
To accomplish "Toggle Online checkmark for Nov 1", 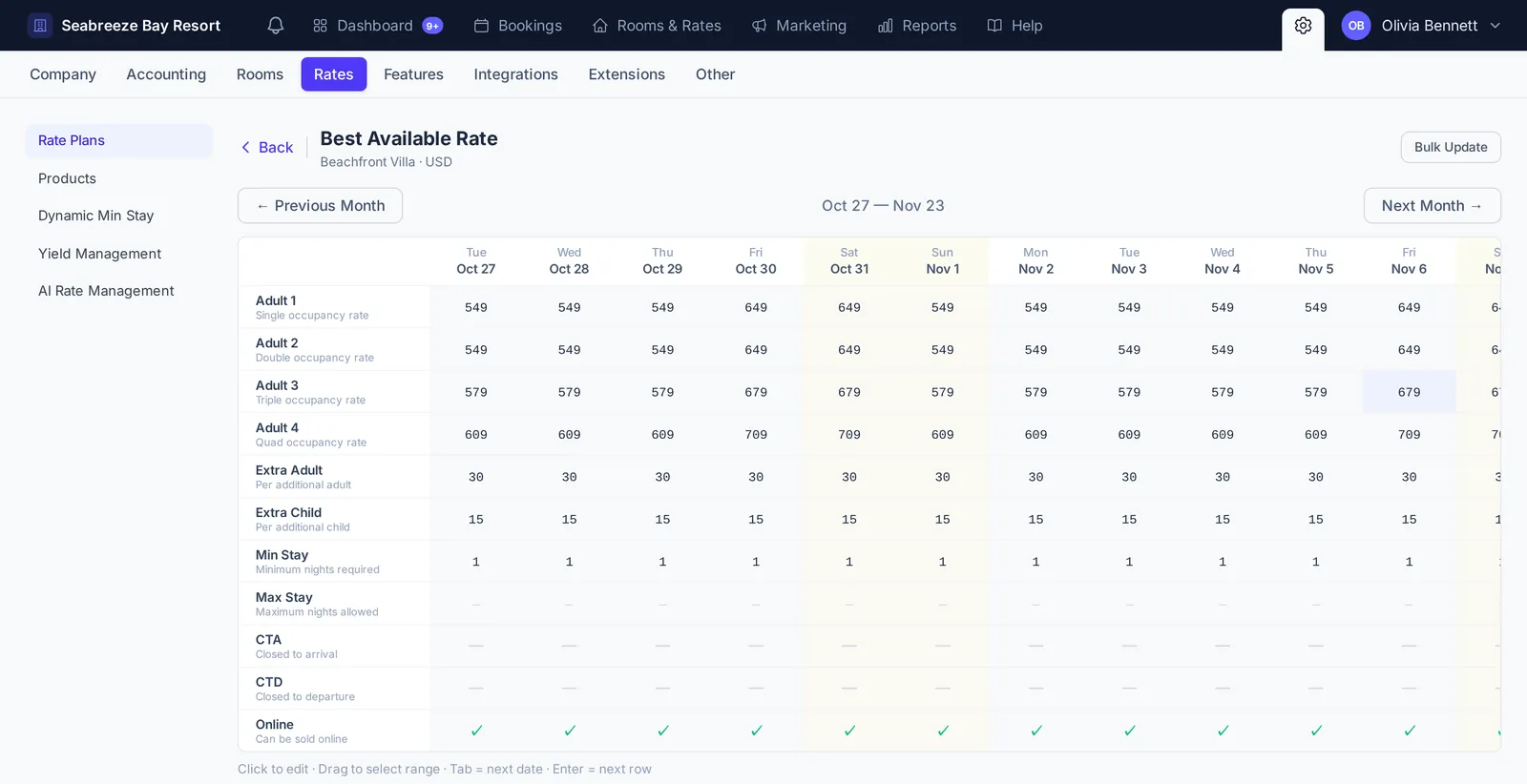I will pyautogui.click(x=943, y=731).
